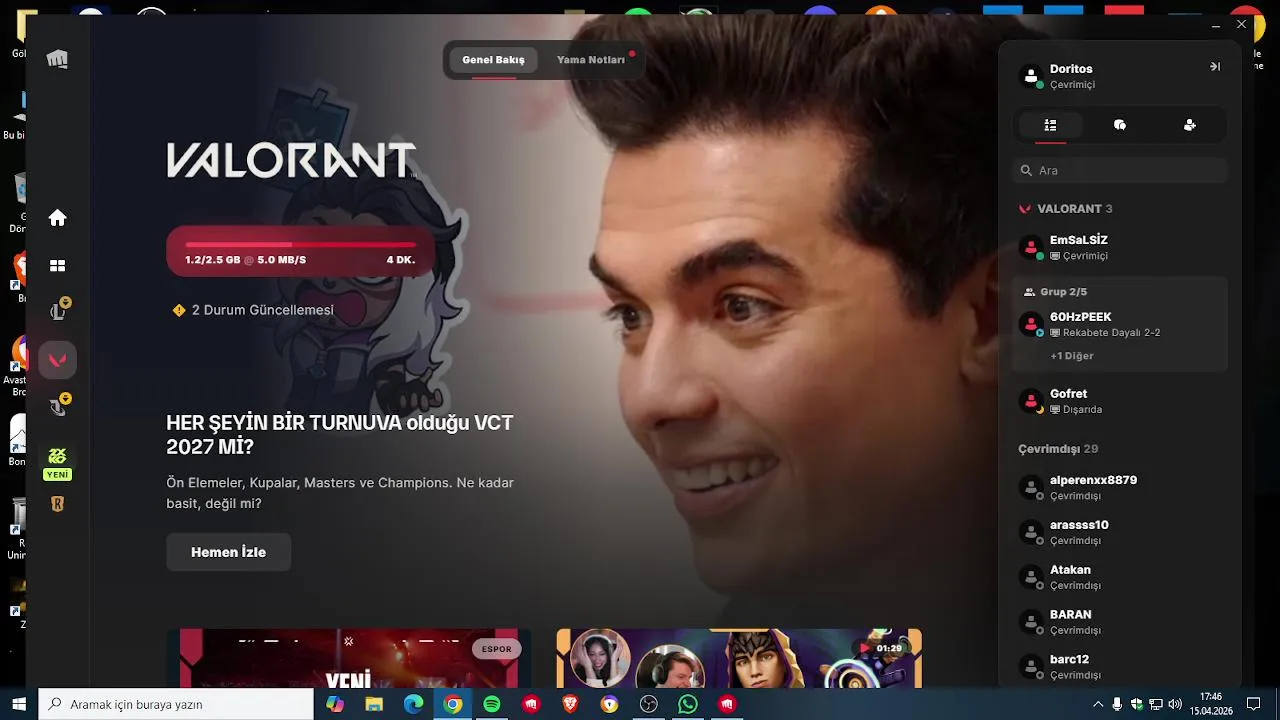
Task: Select friend Gofret
Action: pos(1120,401)
